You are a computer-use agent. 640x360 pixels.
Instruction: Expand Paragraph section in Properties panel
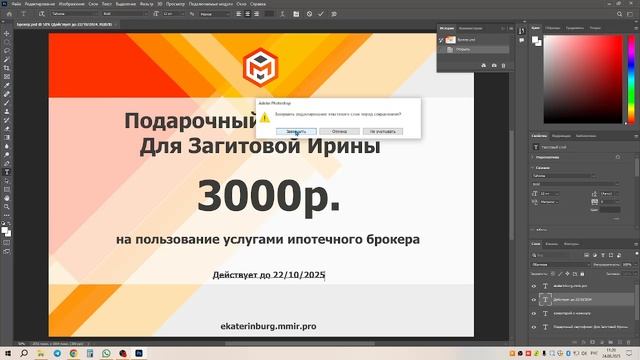pyautogui.click(x=533, y=230)
